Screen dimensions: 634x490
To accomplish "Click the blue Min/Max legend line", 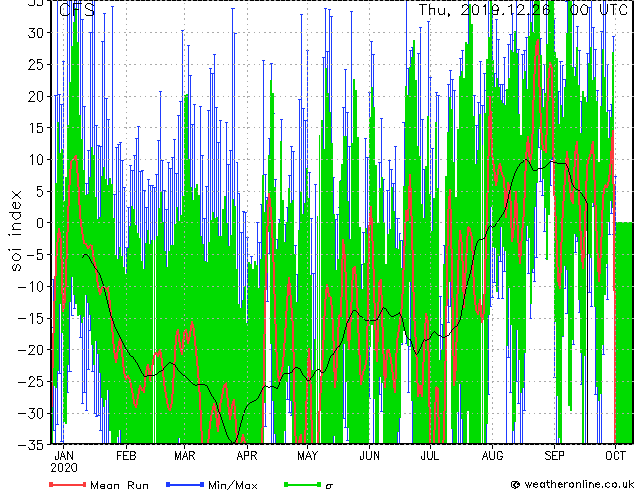I will pos(185,484).
